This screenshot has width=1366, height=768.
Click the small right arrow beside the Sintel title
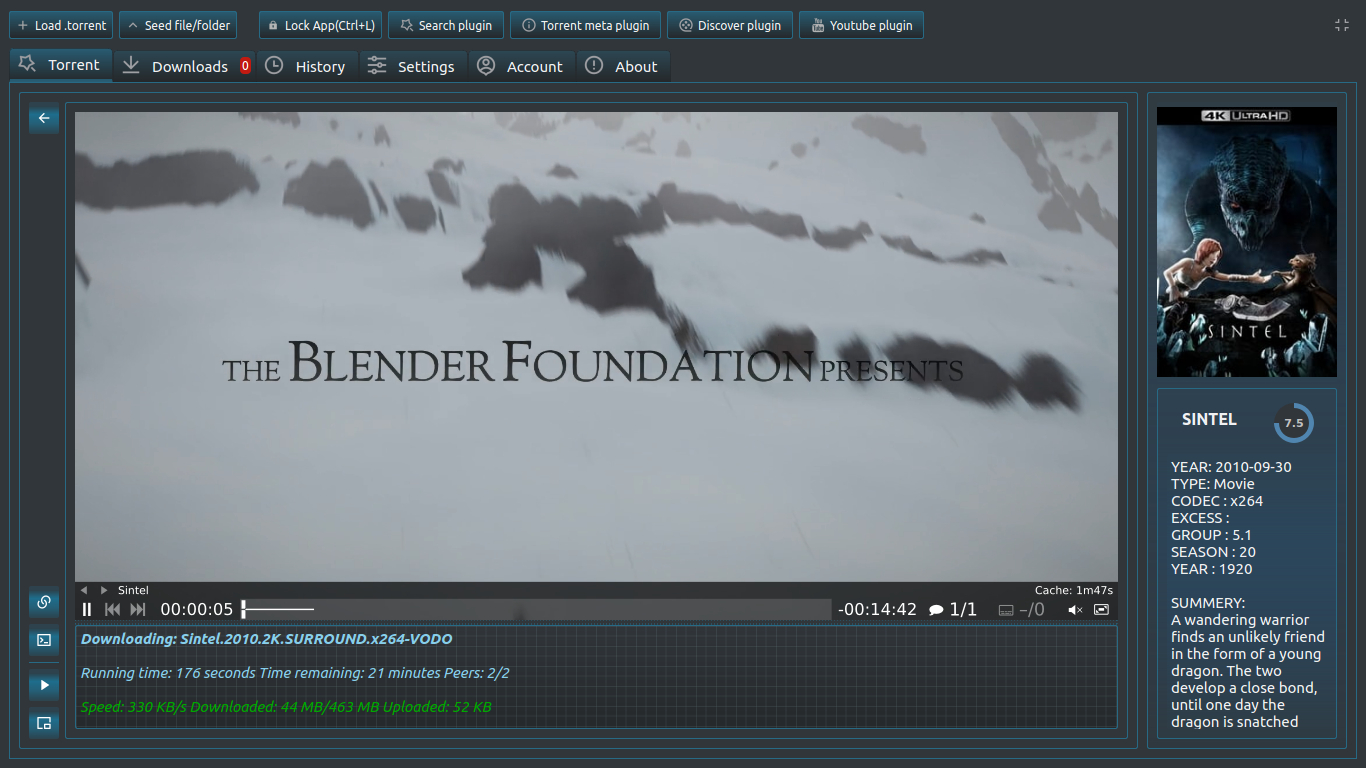tap(104, 590)
